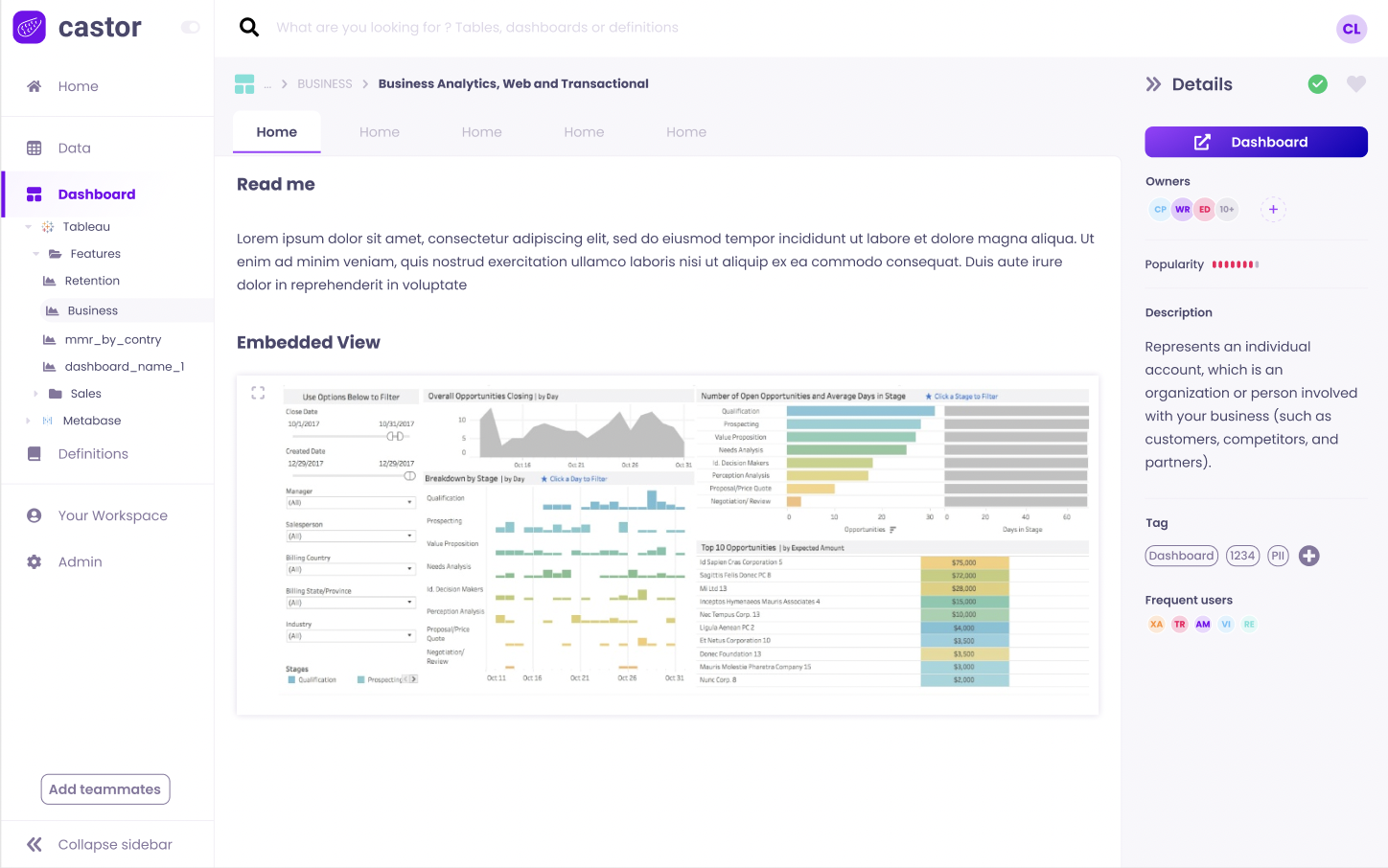The width and height of the screenshot is (1388, 868).
Task: Select the Tableau connector icon in sidebar
Action: point(45,226)
